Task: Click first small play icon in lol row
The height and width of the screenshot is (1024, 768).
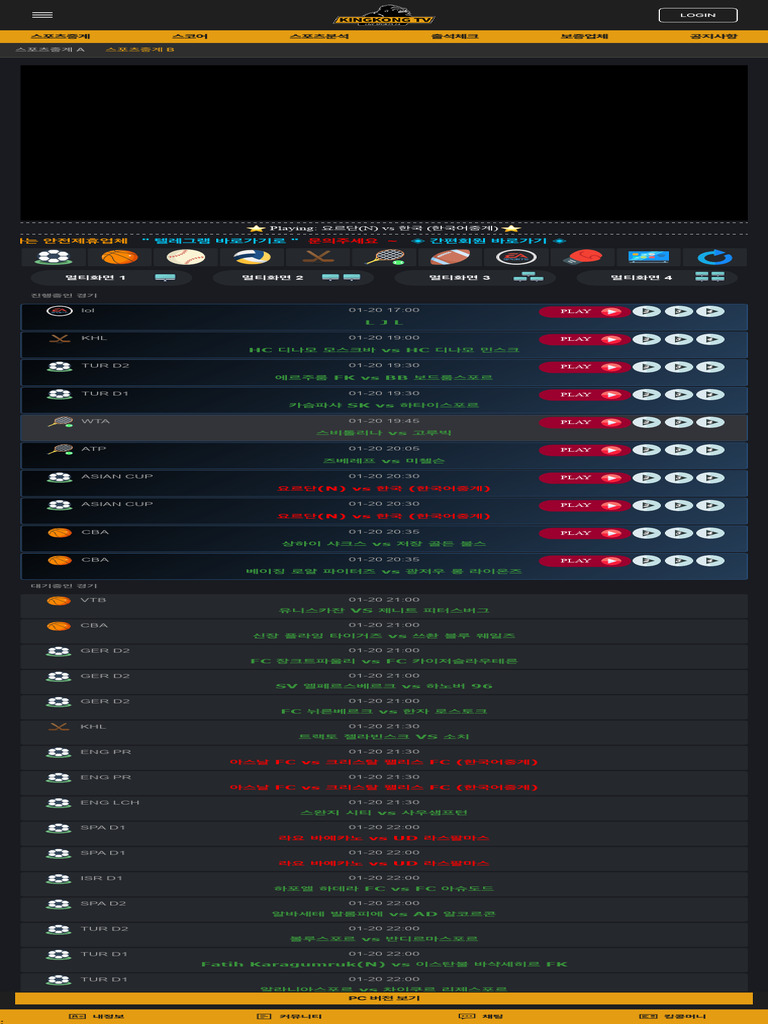Action: tap(647, 312)
